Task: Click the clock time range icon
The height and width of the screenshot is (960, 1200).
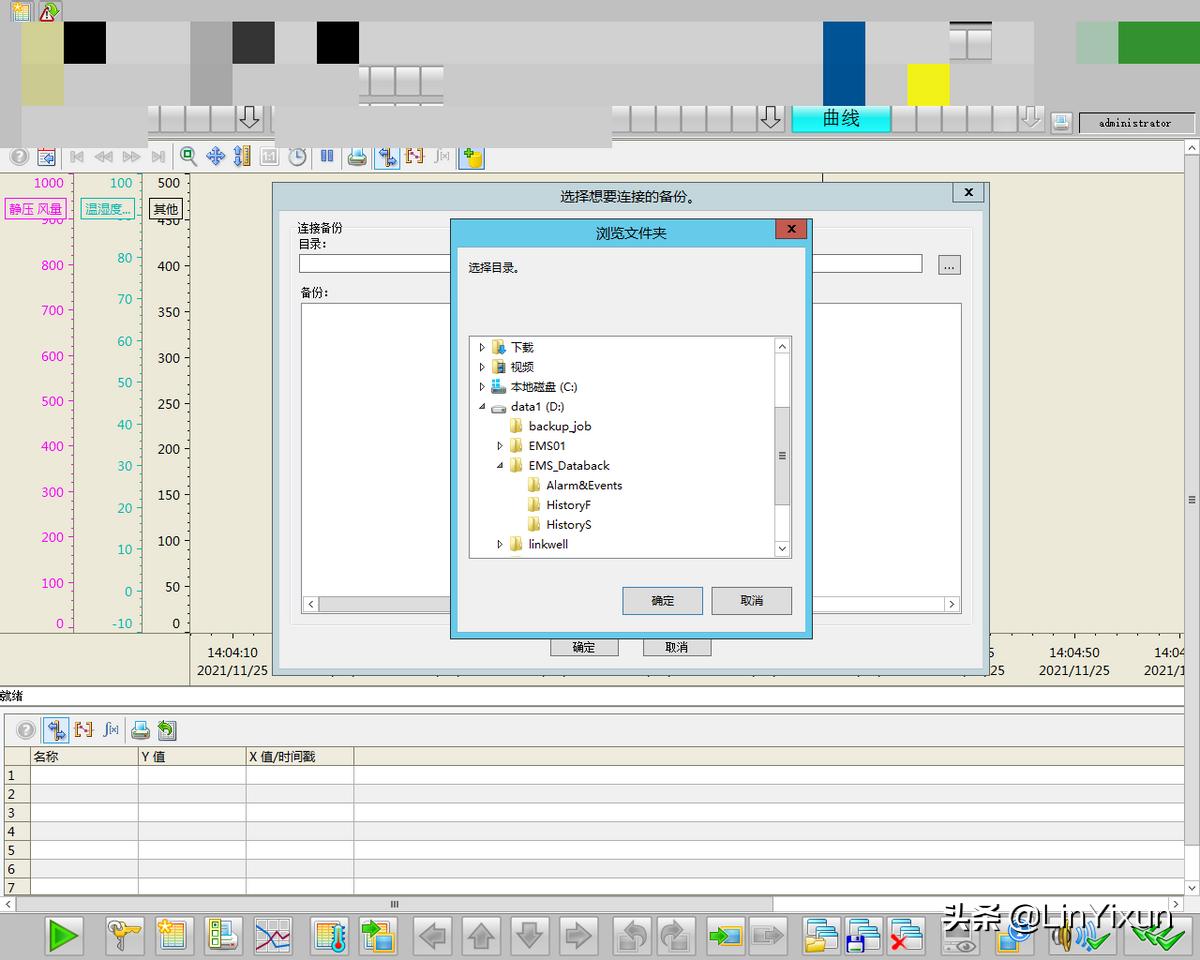Action: [297, 156]
